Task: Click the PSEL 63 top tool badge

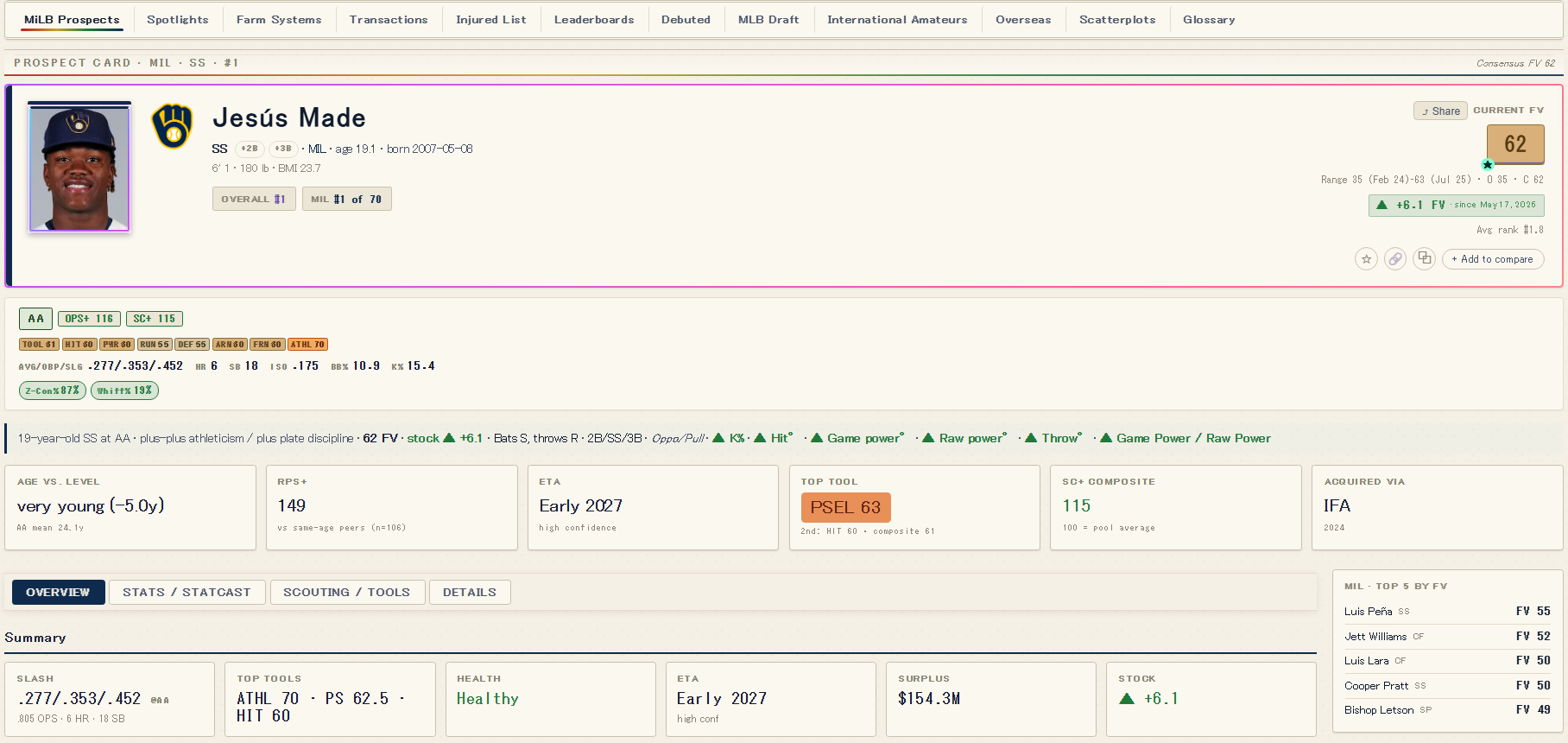Action: tap(845, 507)
